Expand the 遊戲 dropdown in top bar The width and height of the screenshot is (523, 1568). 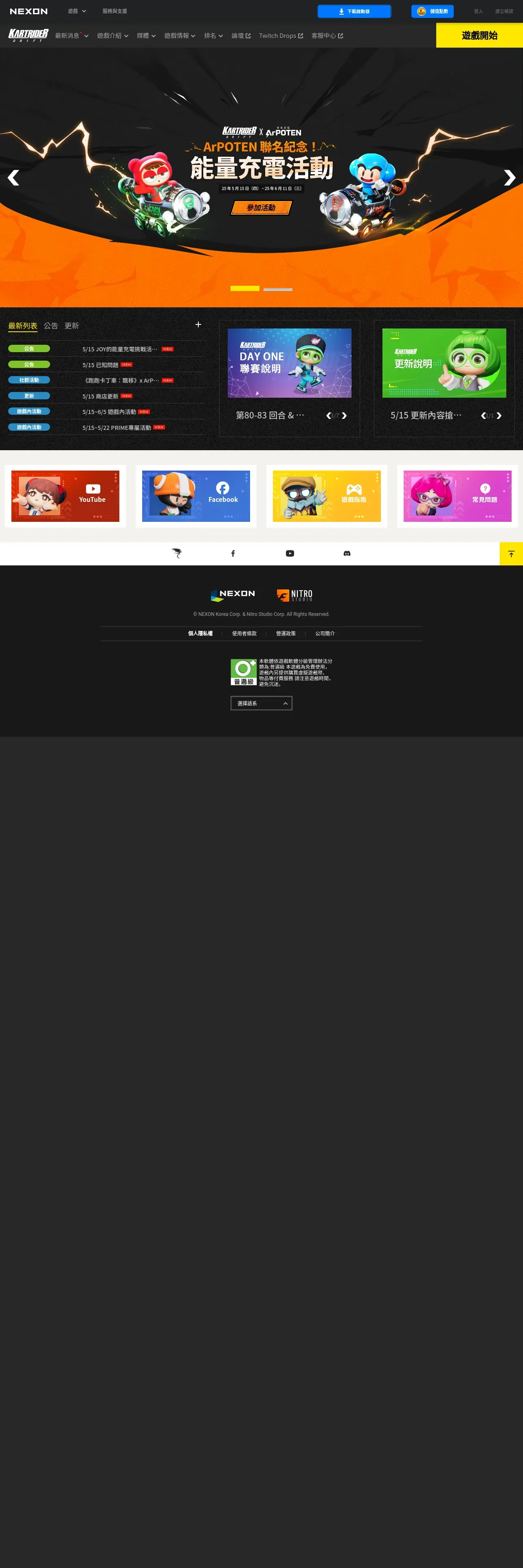coord(77,11)
